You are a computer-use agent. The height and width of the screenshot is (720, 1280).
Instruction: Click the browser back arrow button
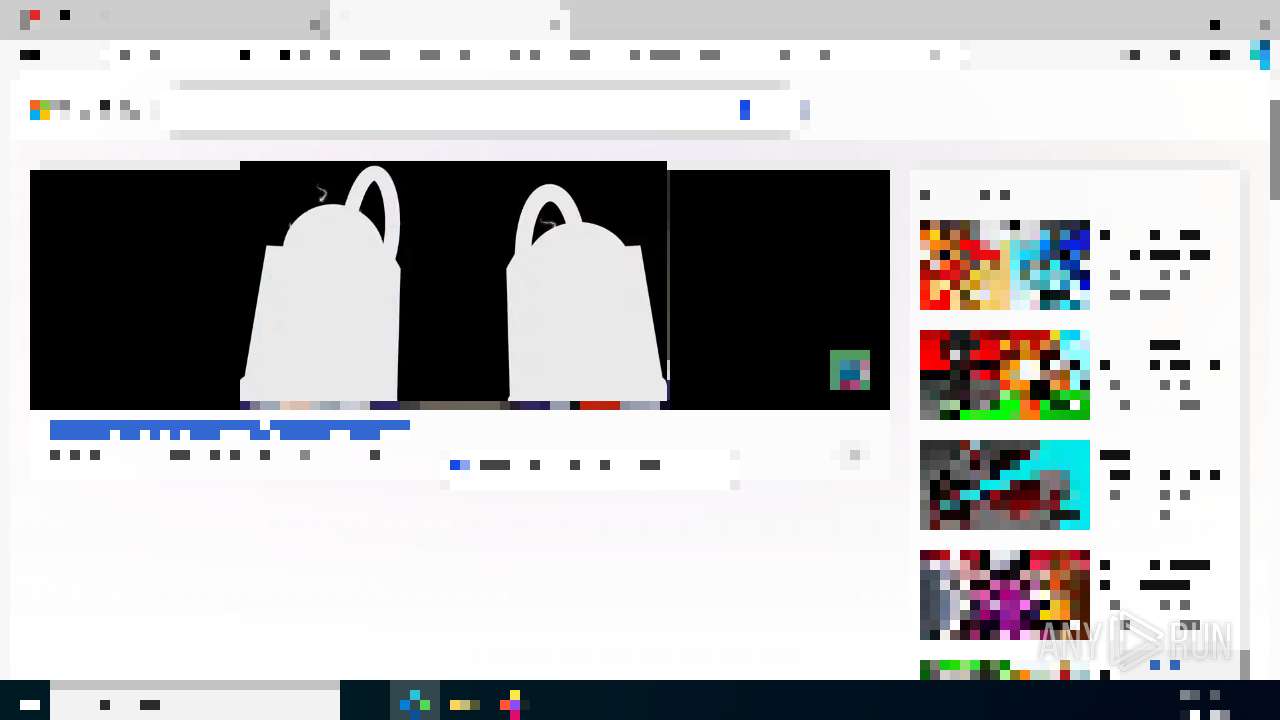click(x=30, y=55)
